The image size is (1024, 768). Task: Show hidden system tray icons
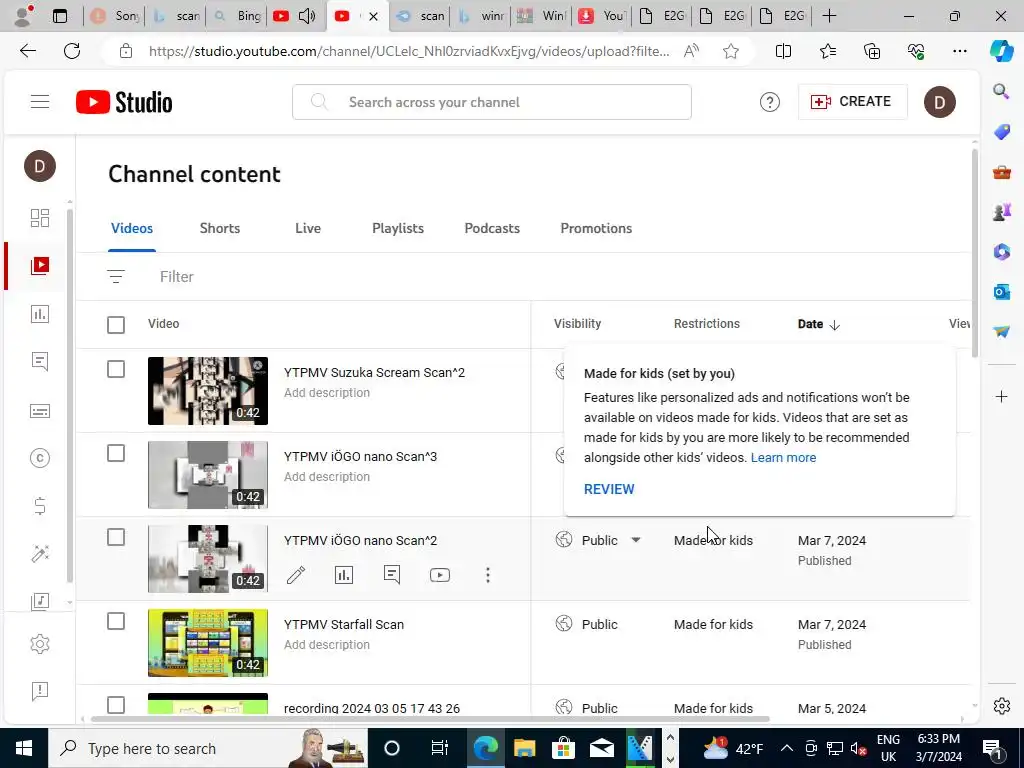coord(786,748)
